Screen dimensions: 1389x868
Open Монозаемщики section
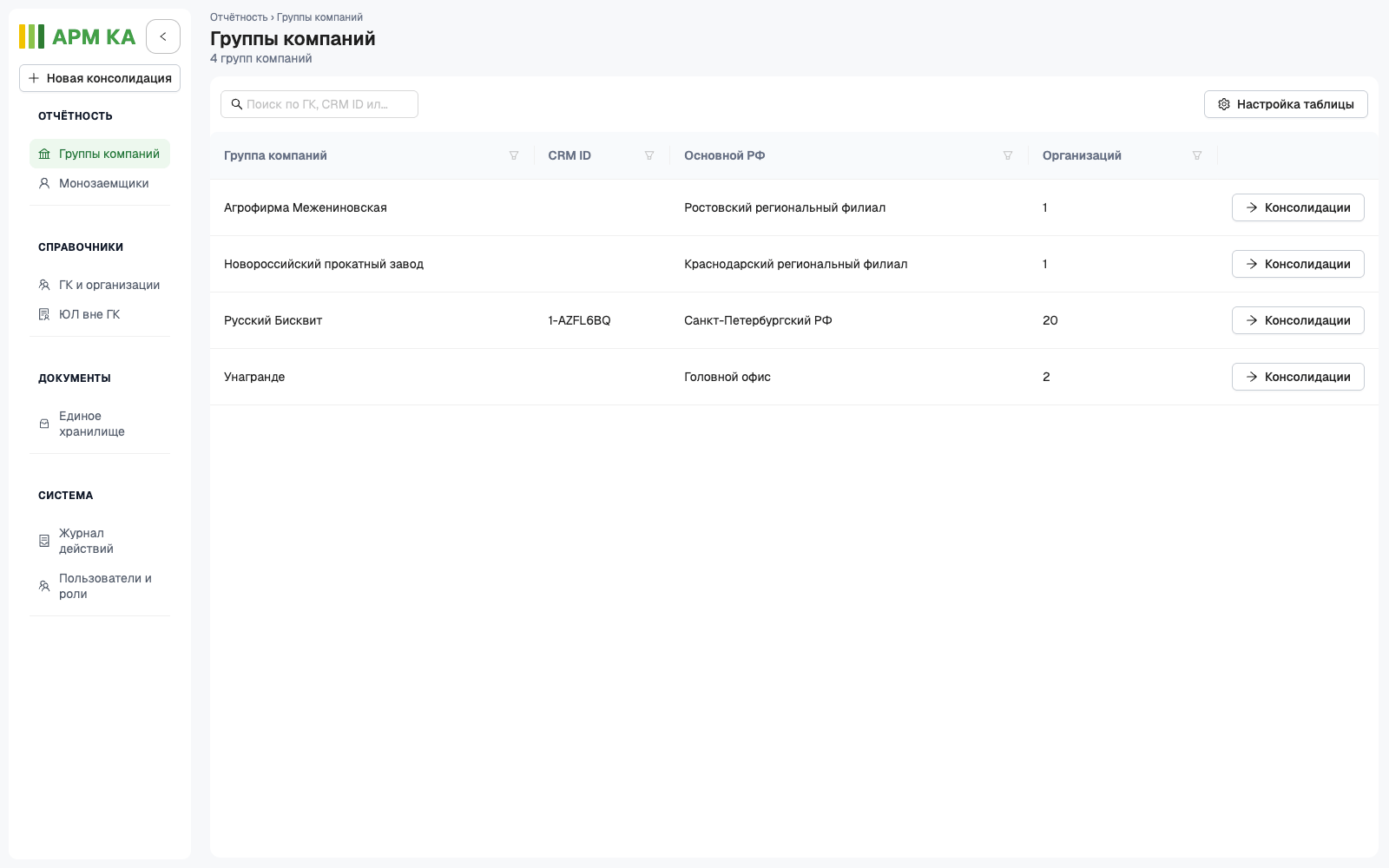pos(100,183)
